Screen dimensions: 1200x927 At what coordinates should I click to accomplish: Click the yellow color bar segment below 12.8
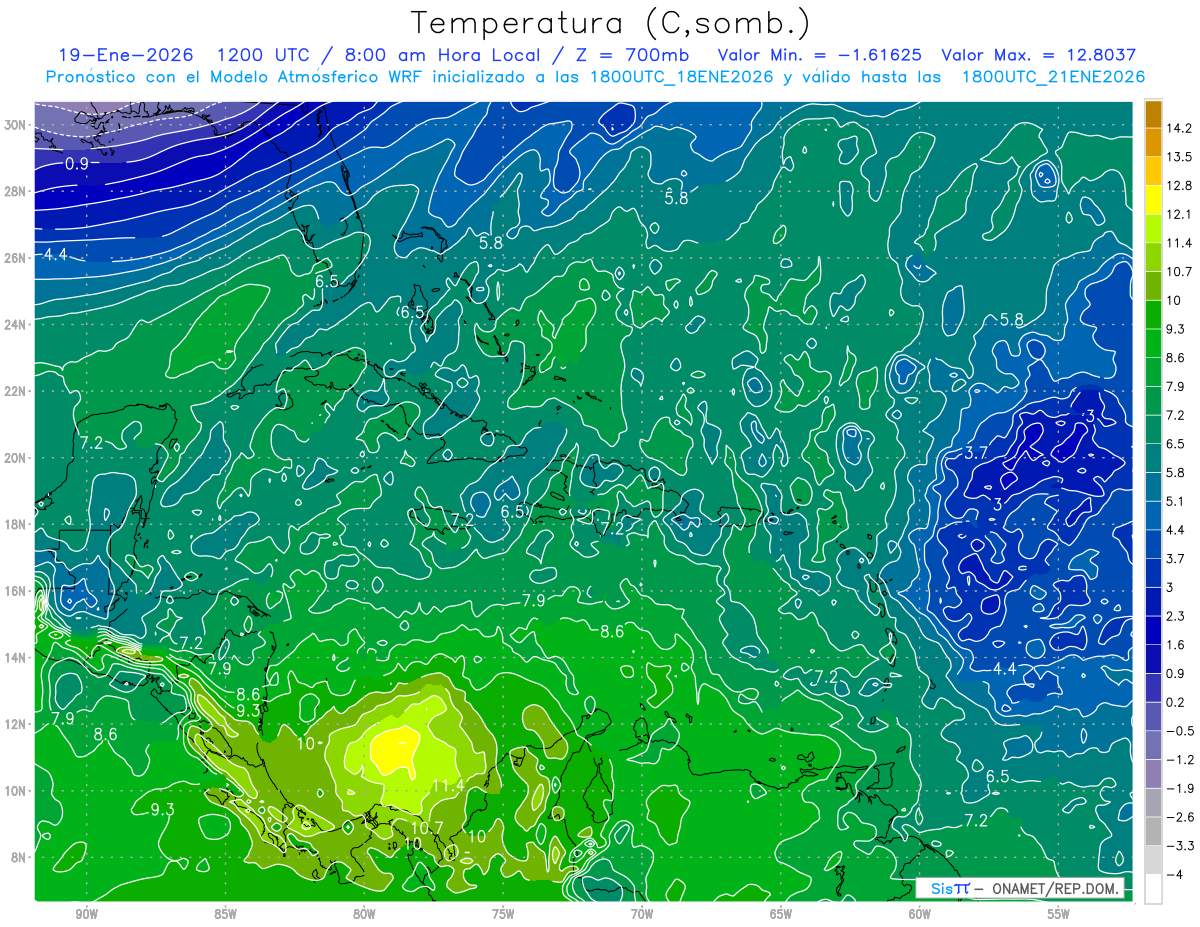[1153, 200]
